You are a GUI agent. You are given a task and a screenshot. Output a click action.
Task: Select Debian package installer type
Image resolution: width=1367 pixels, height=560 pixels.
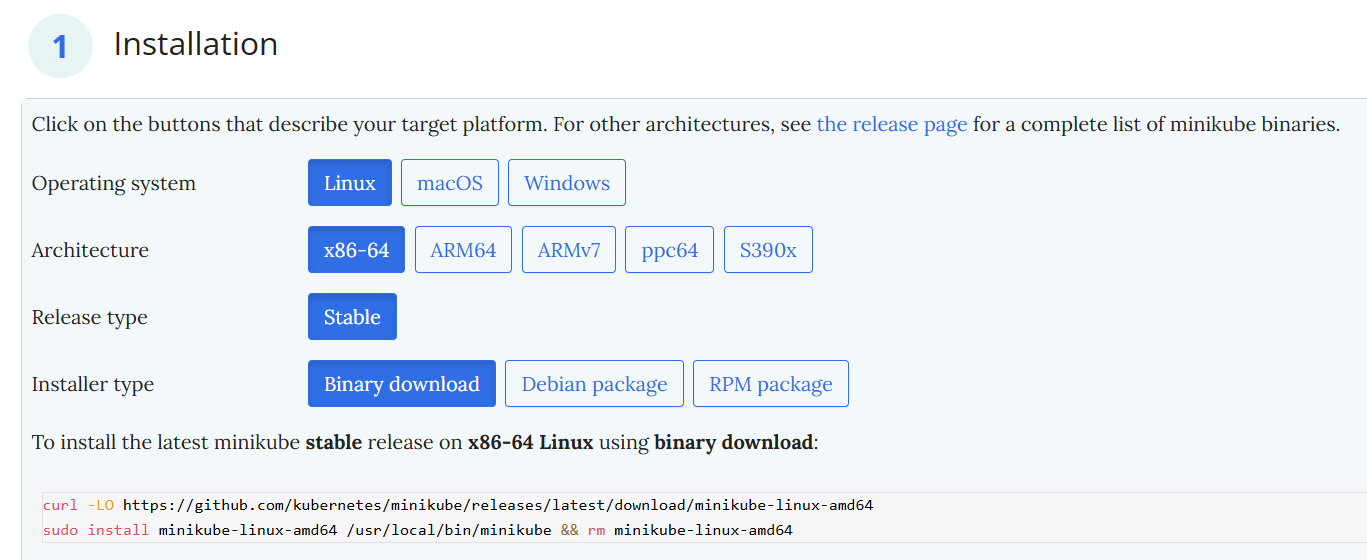click(594, 384)
